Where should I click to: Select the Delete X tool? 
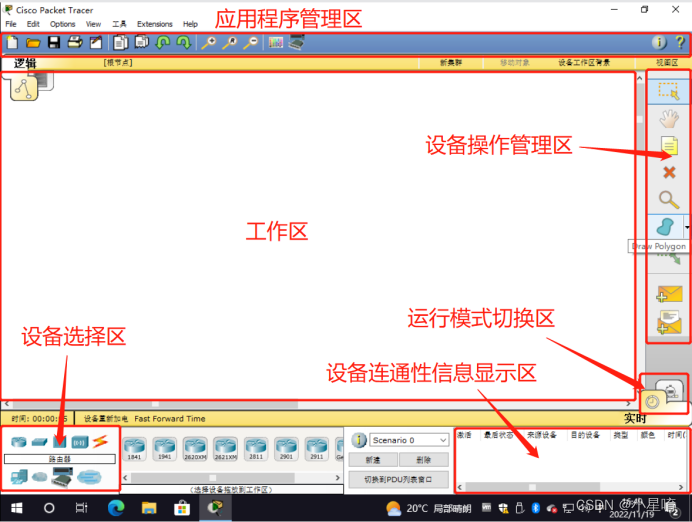(669, 172)
